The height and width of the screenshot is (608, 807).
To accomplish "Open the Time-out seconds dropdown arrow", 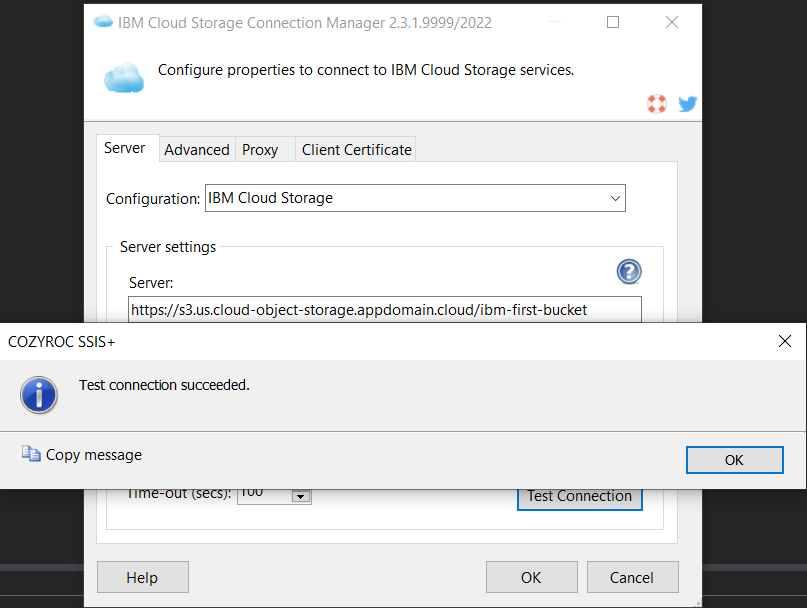I will tap(299, 496).
